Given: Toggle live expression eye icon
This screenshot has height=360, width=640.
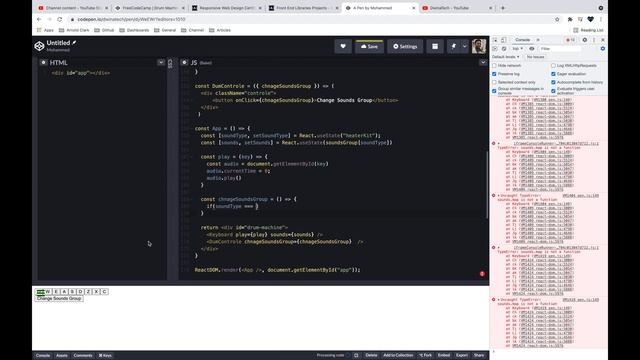Looking at the screenshot, I should [531, 49].
